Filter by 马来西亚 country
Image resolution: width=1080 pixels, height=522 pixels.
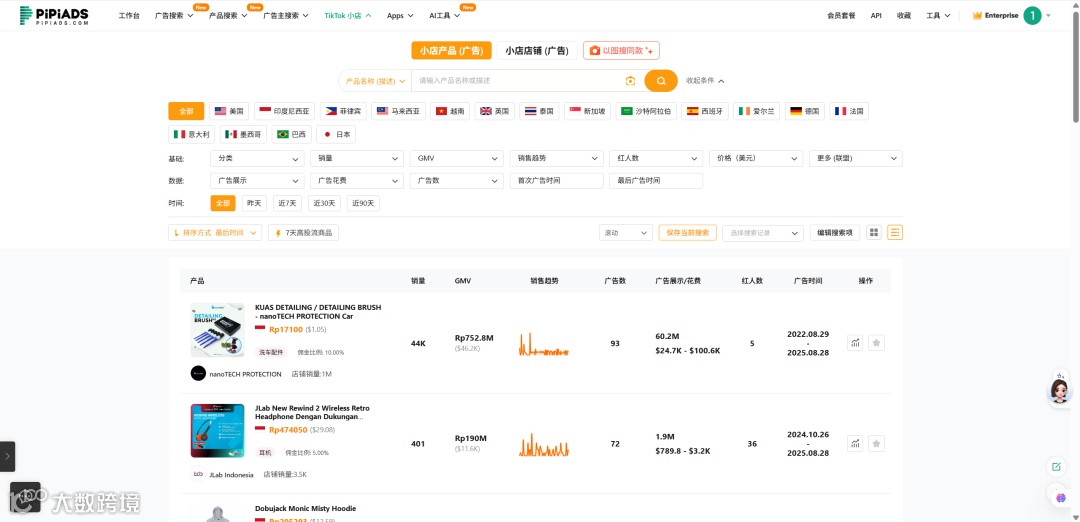[398, 111]
